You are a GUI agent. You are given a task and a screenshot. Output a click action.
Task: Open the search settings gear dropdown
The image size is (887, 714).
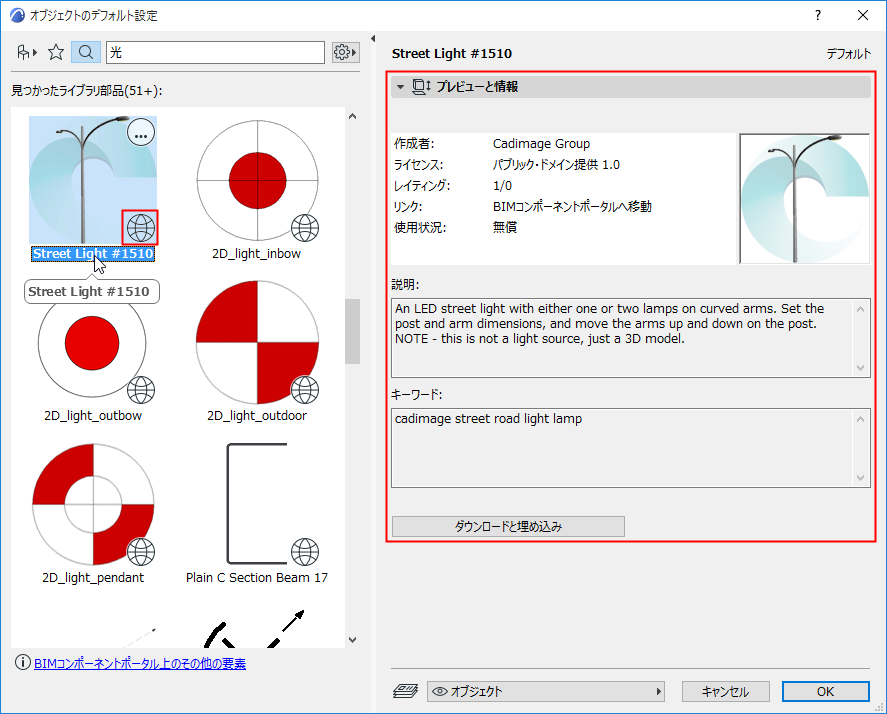345,53
